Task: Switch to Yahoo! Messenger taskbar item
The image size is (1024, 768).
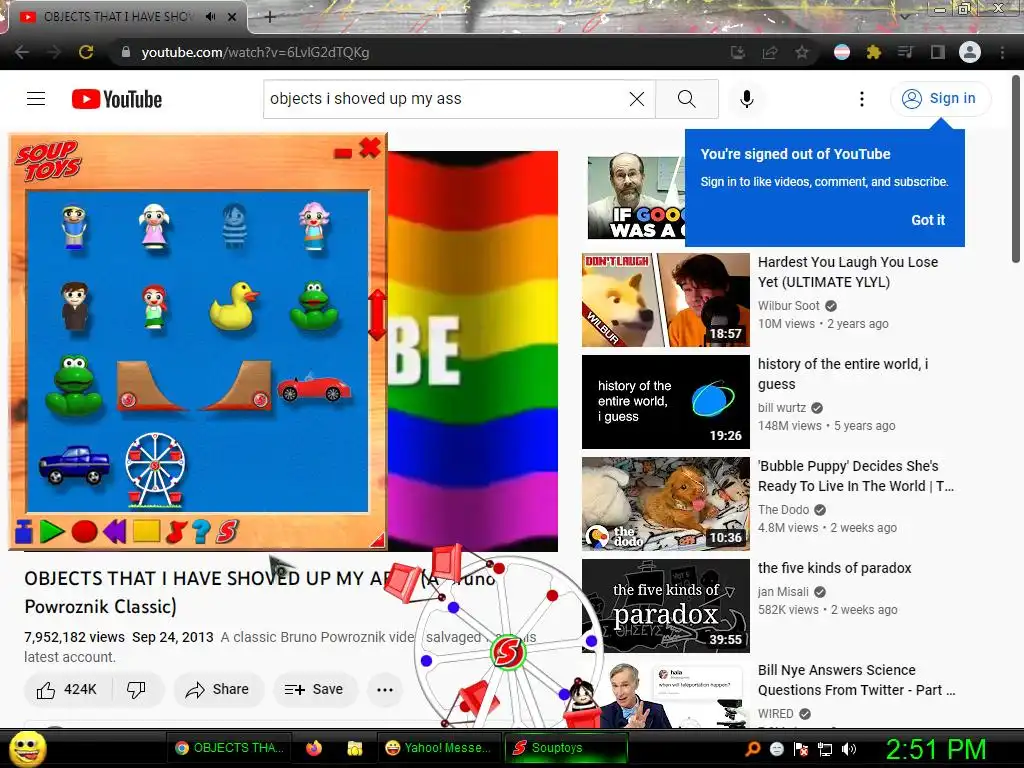Action: click(438, 748)
